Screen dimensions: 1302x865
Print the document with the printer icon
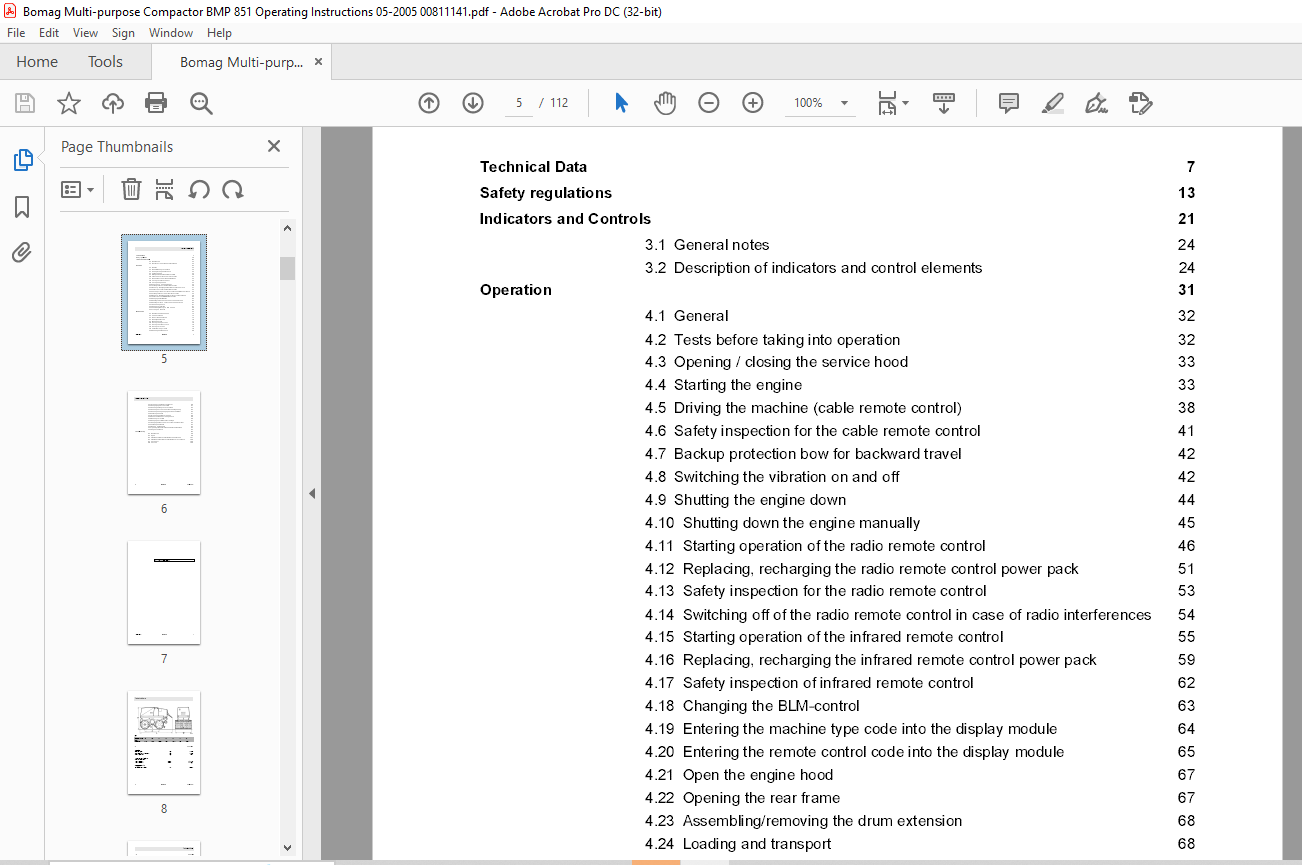pyautogui.click(x=156, y=103)
